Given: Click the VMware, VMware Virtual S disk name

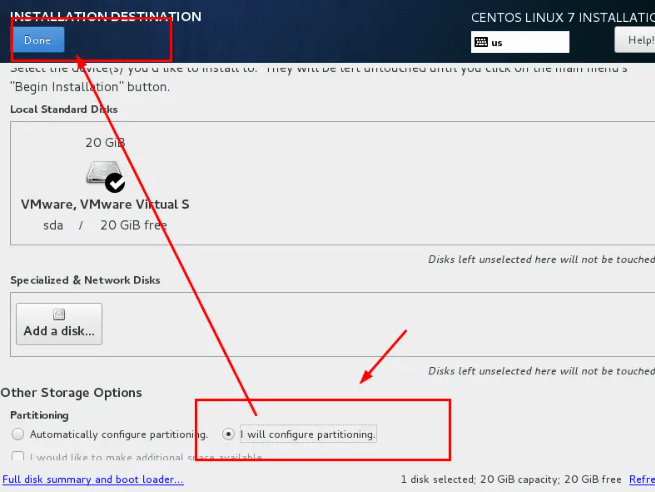Looking at the screenshot, I should tap(105, 204).
